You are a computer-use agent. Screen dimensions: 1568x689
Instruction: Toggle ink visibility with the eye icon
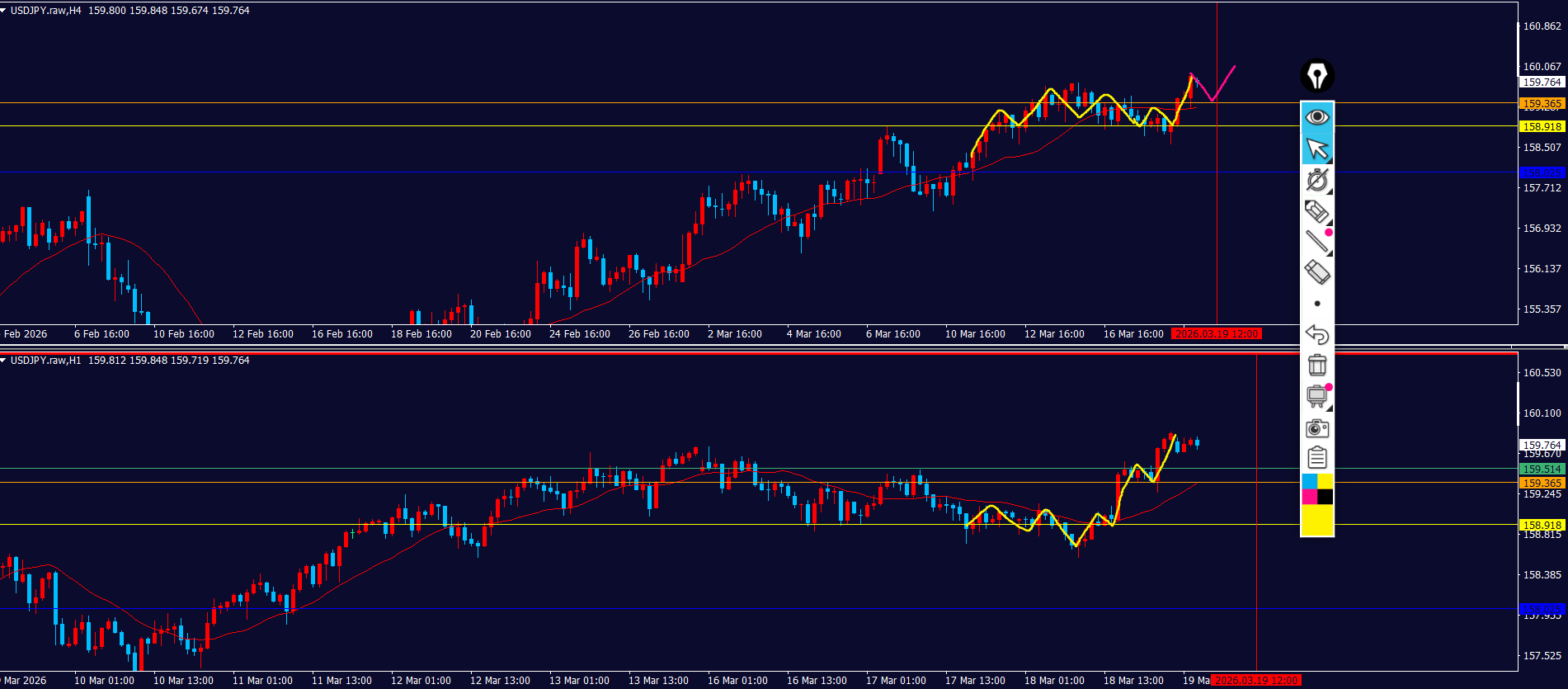click(1316, 117)
